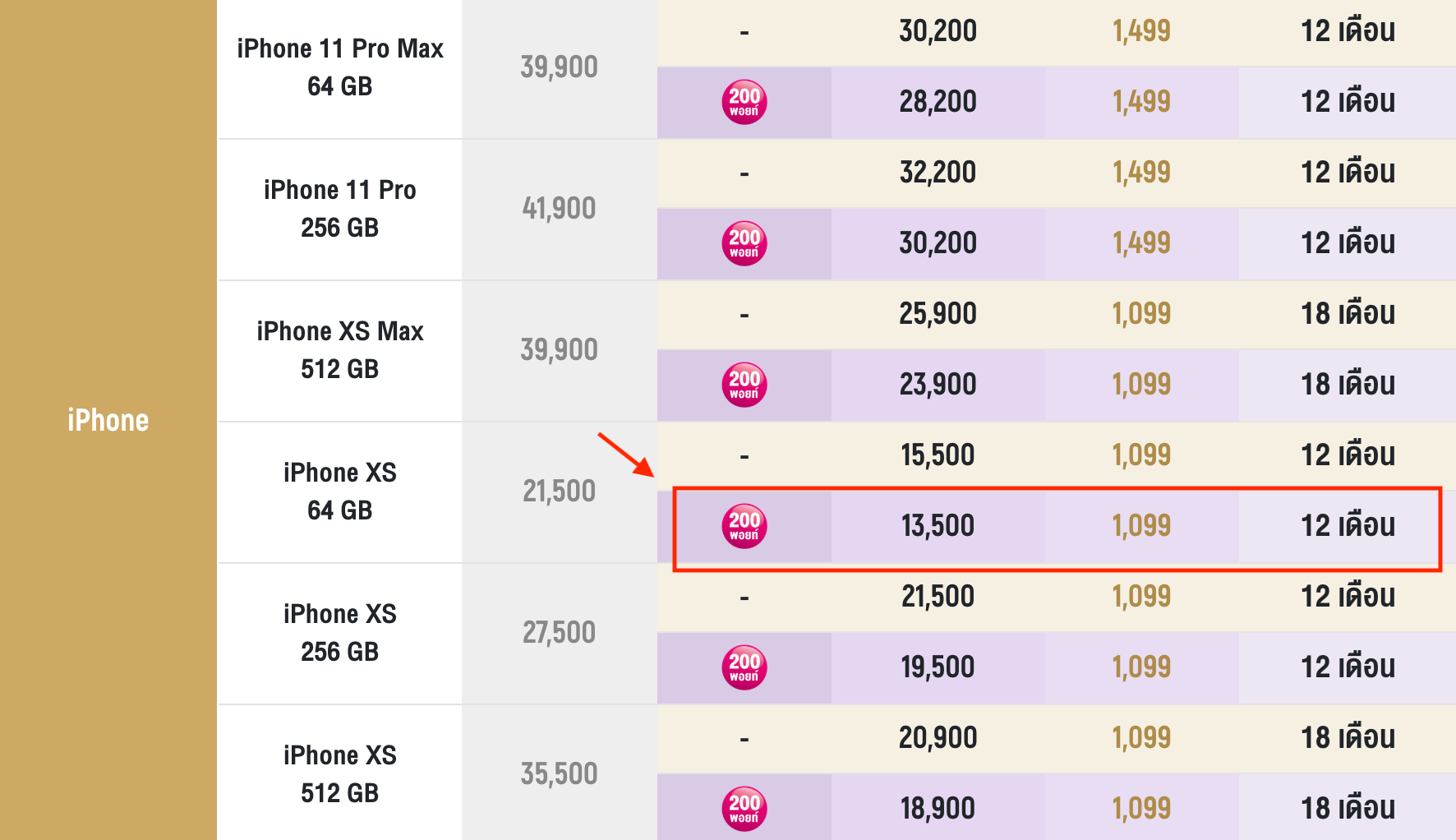Click the grey 21,500 regular price for iPhone XS 64 GB

559,492
